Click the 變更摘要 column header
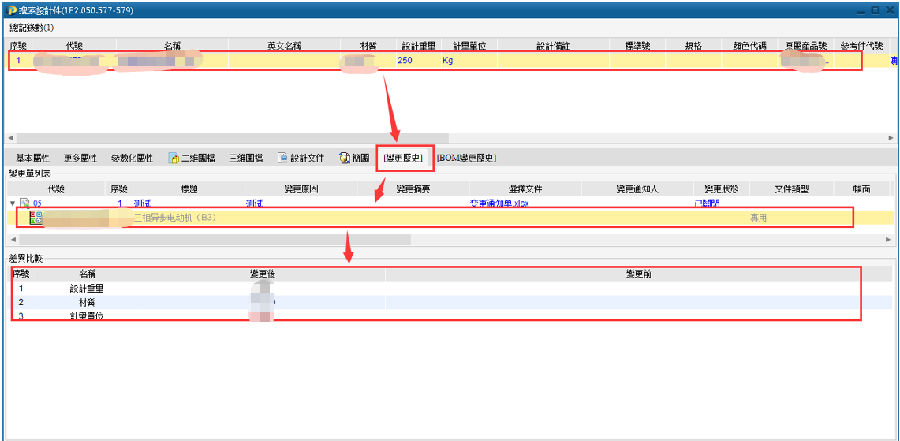 [412, 188]
